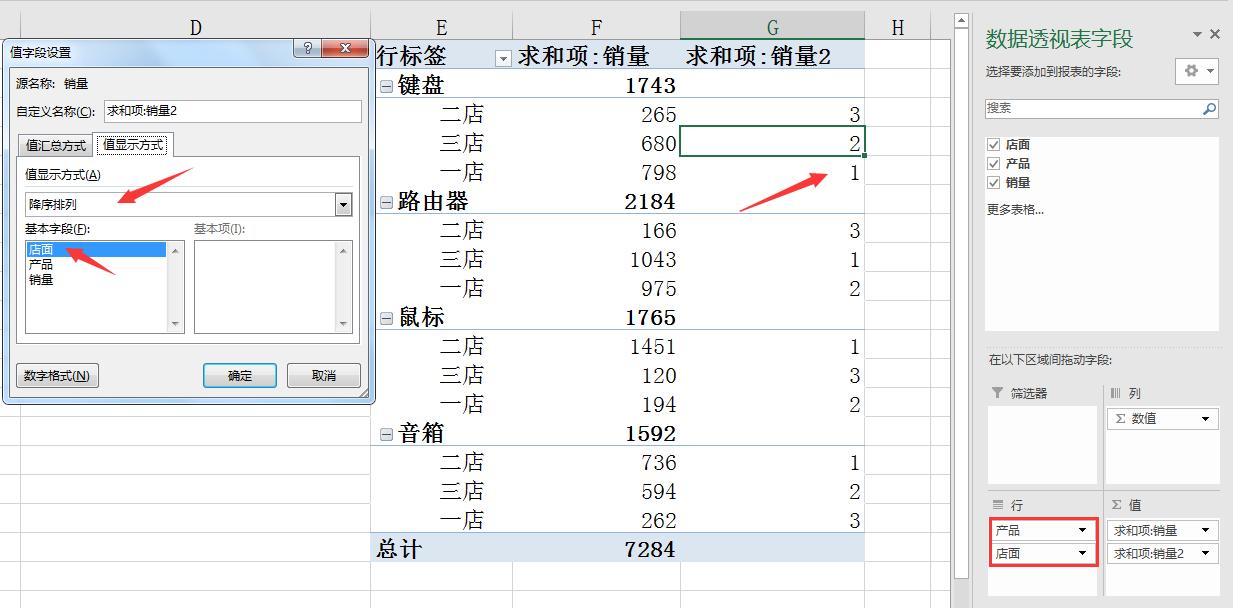The width and height of the screenshot is (1233, 608).
Task: Close the PivotTable fields pane
Action: (x=1215, y=35)
